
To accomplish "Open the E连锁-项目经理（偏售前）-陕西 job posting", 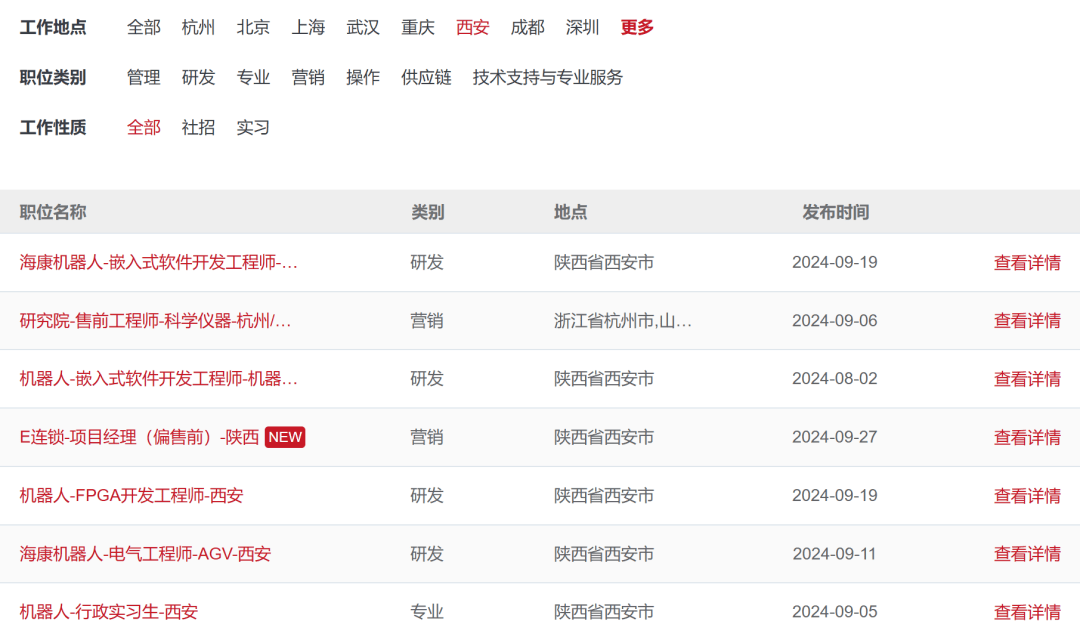I will pyautogui.click(x=139, y=437).
